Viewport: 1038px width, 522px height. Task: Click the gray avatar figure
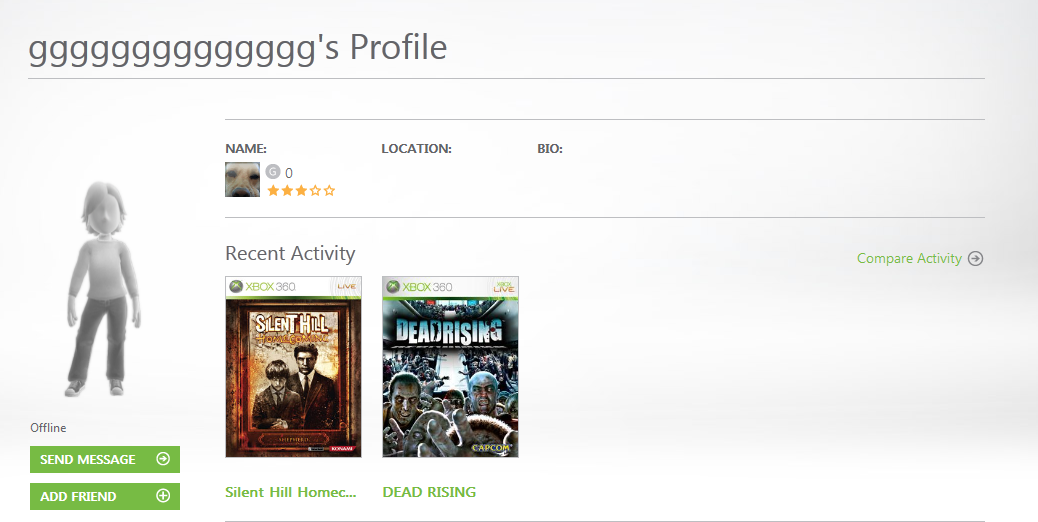[97, 290]
